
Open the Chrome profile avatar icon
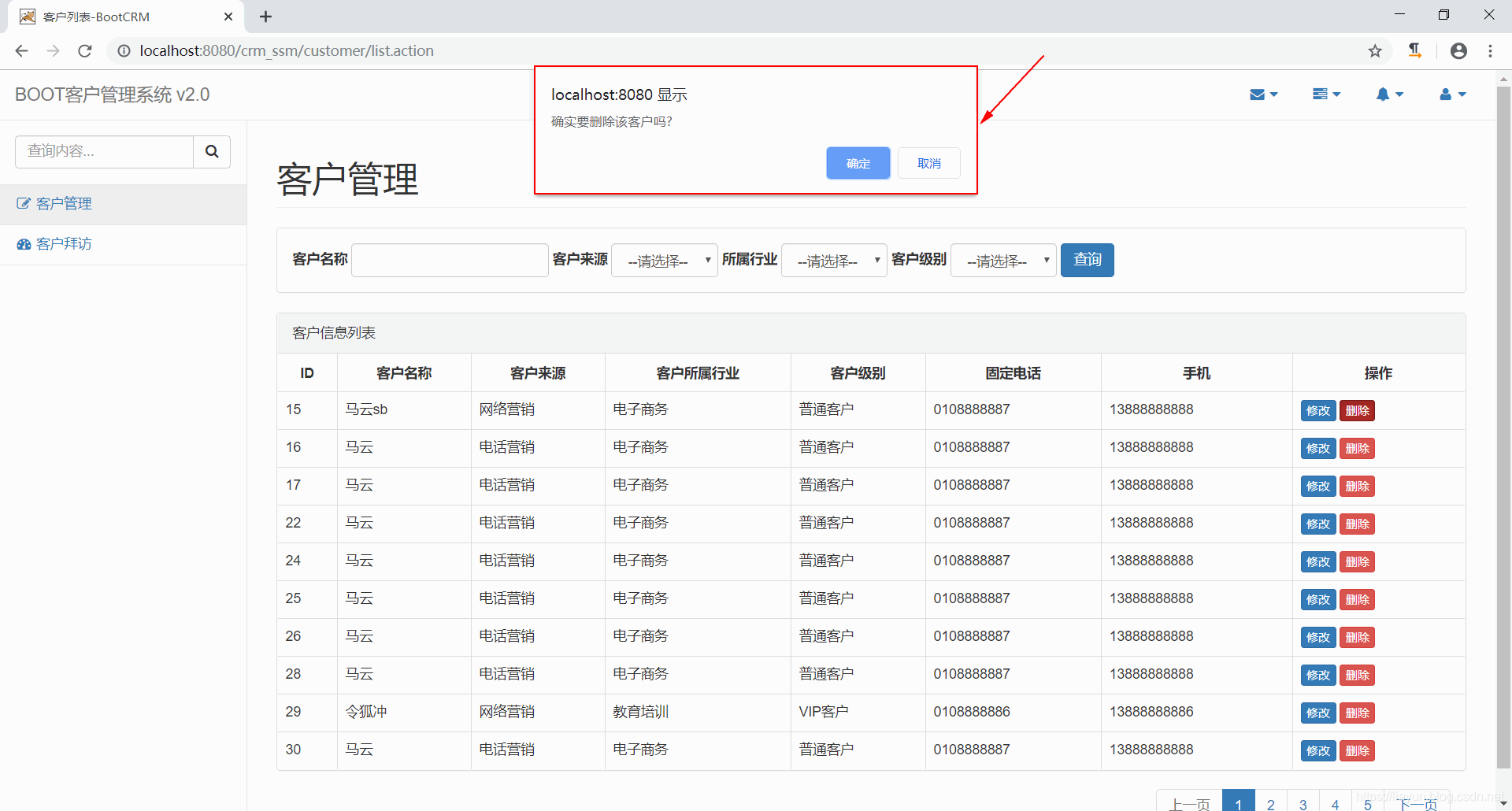pos(1458,51)
